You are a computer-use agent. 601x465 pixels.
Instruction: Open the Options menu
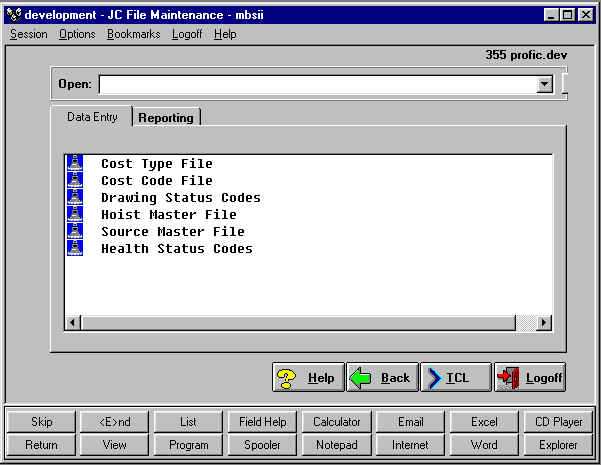[77, 34]
